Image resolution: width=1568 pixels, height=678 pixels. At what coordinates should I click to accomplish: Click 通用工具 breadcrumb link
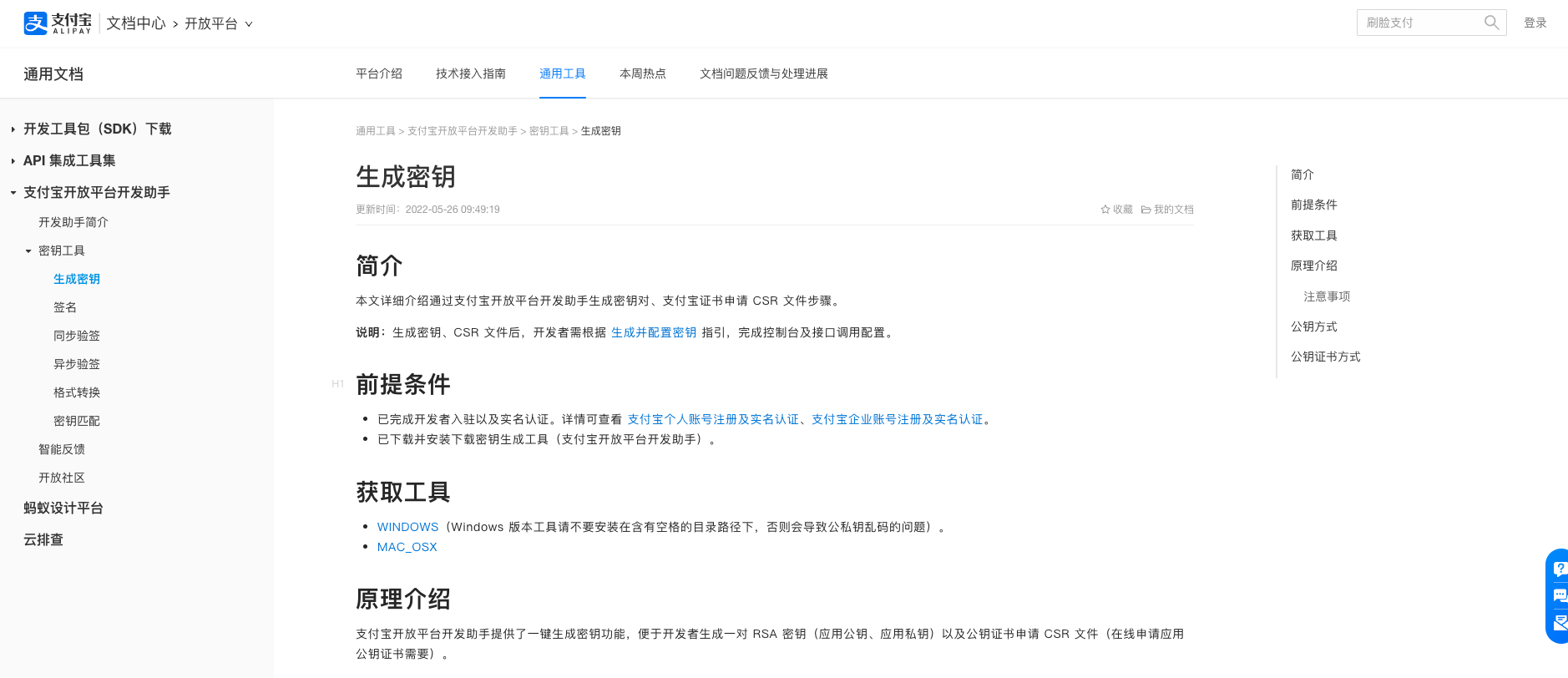coord(376,131)
